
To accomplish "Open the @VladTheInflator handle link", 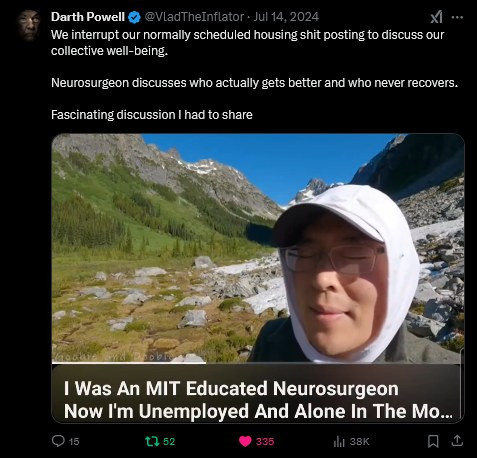I will (194, 17).
